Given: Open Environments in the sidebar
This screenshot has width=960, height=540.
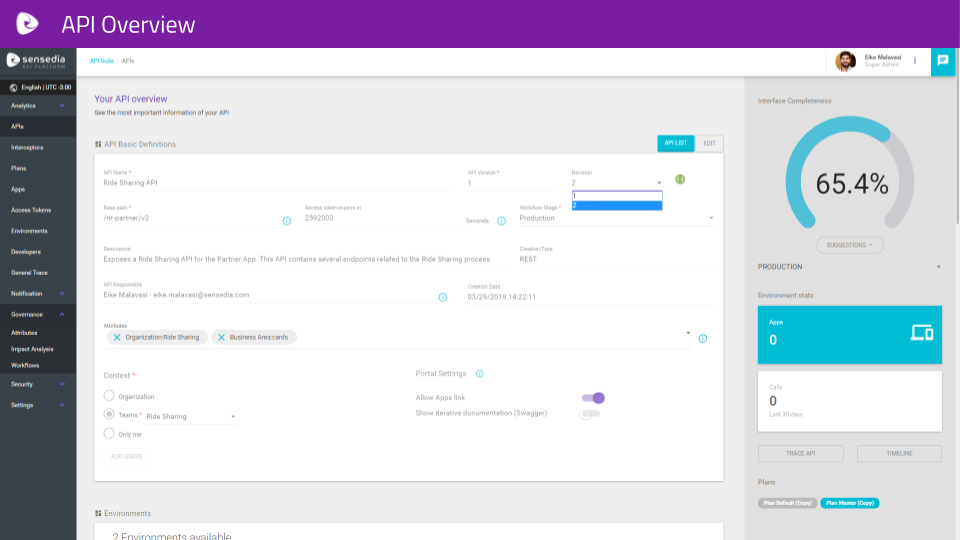Looking at the screenshot, I should coord(38,231).
